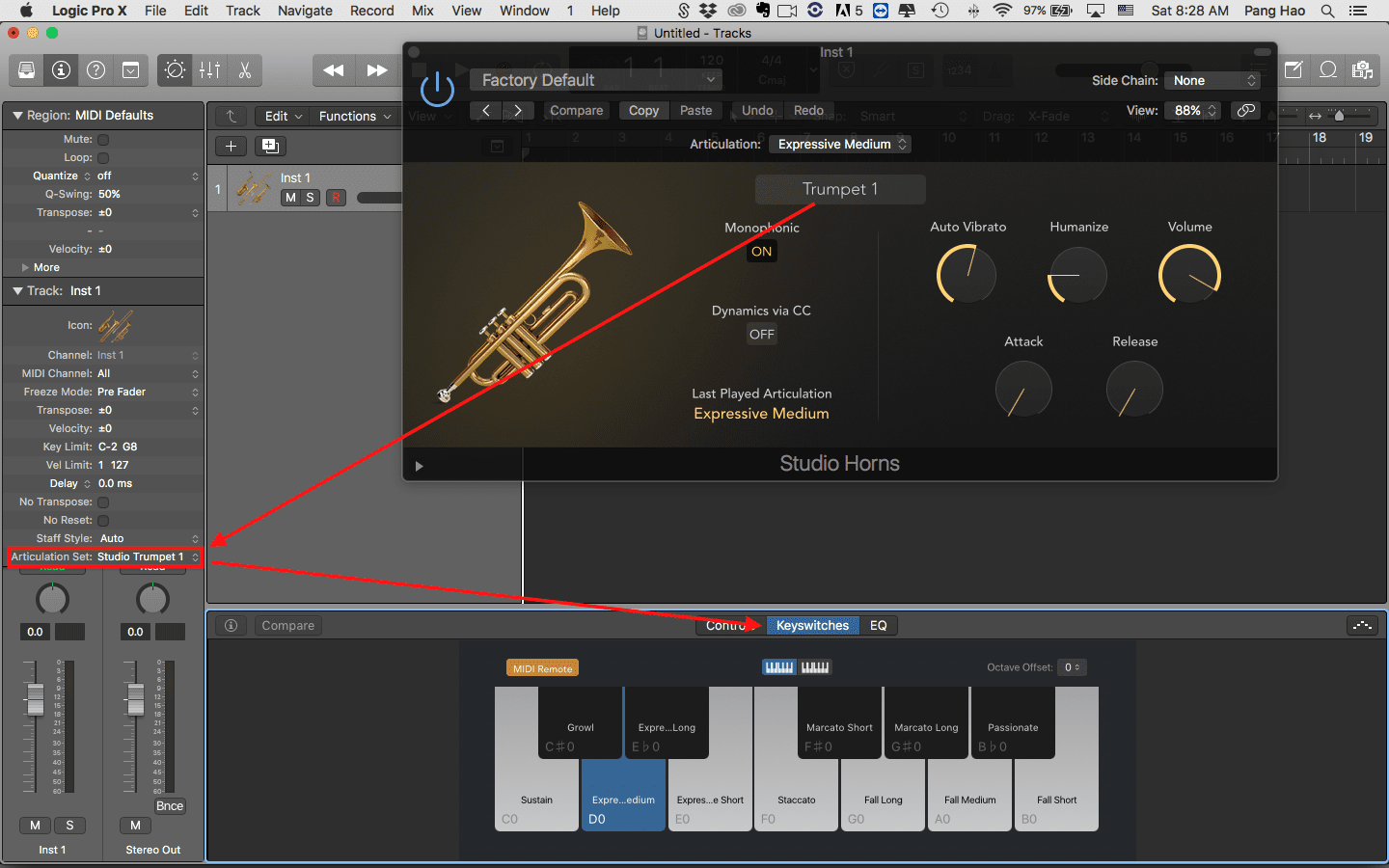Image resolution: width=1389 pixels, height=868 pixels.
Task: Open the Edit dropdown in the tracks area
Action: [x=284, y=116]
